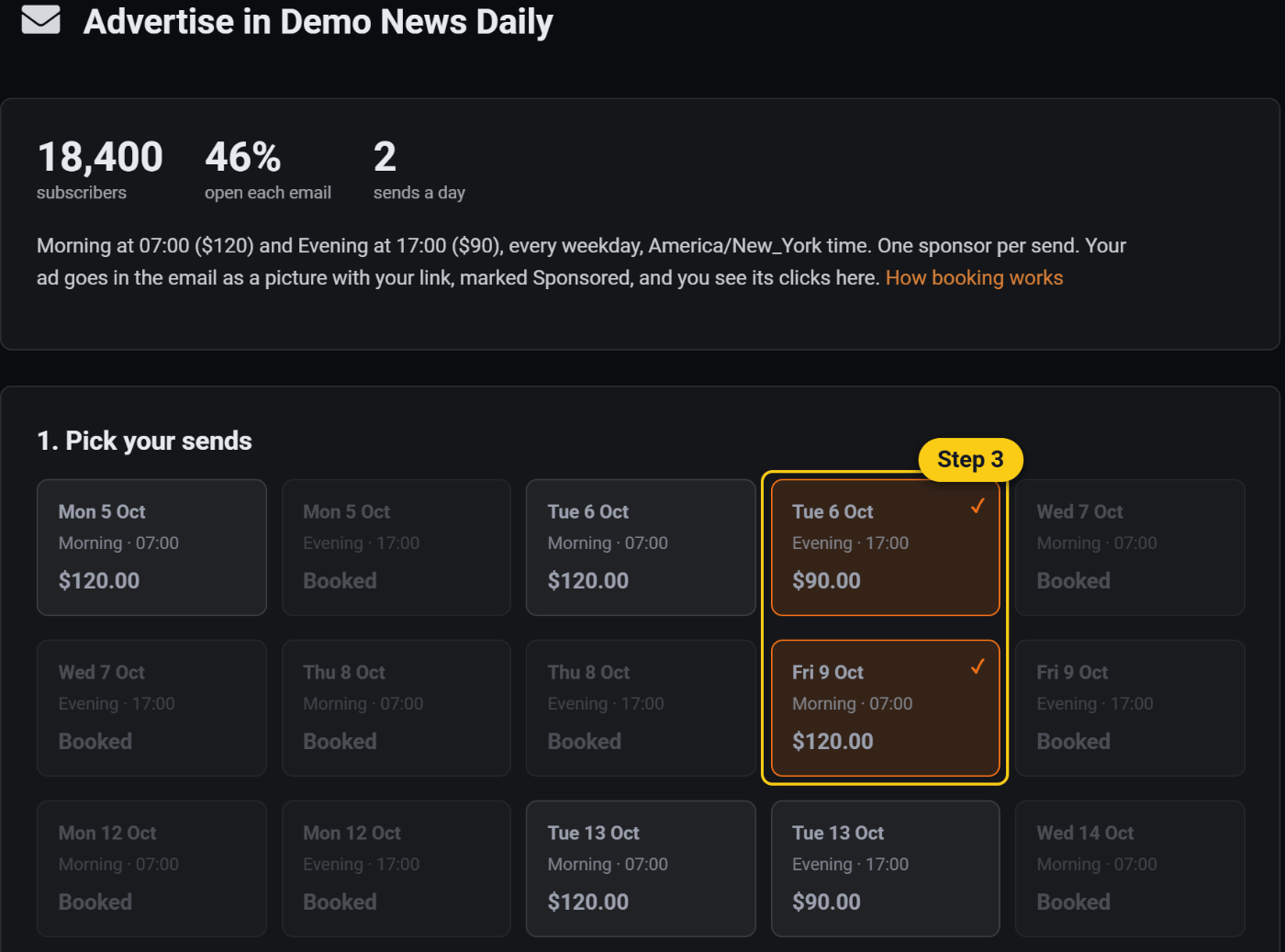Select the Mon 5 Oct Morning send
The height and width of the screenshot is (952, 1285).
tap(151, 547)
